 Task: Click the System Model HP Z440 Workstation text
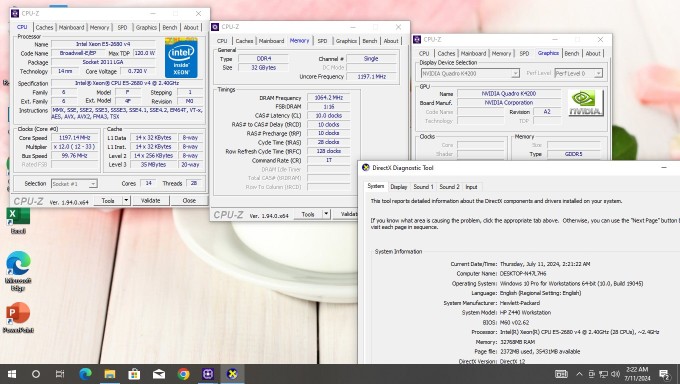tap(525, 312)
